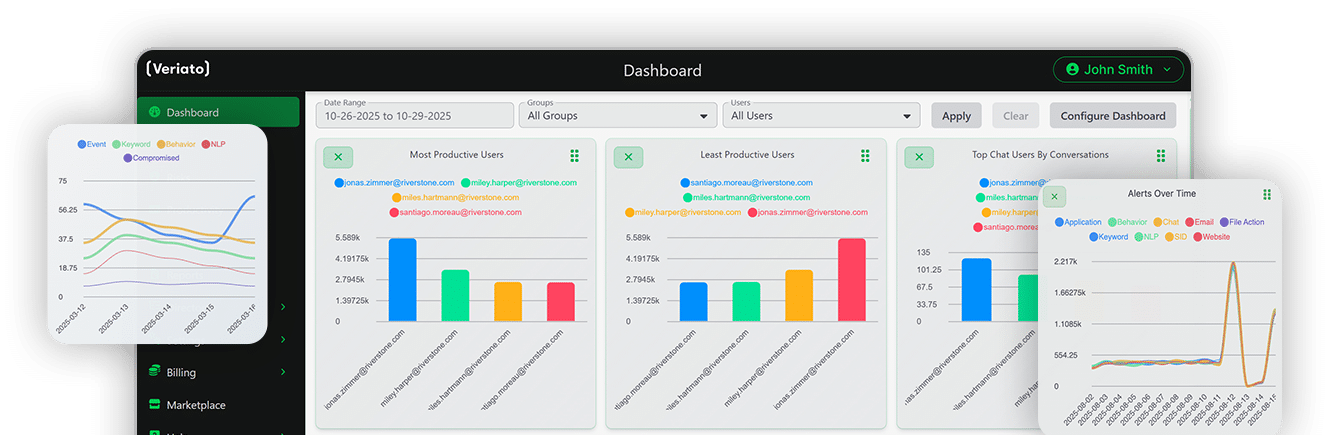Click the John Smith avatar icon
Screen dimensions: 1330x435
[x=1072, y=69]
